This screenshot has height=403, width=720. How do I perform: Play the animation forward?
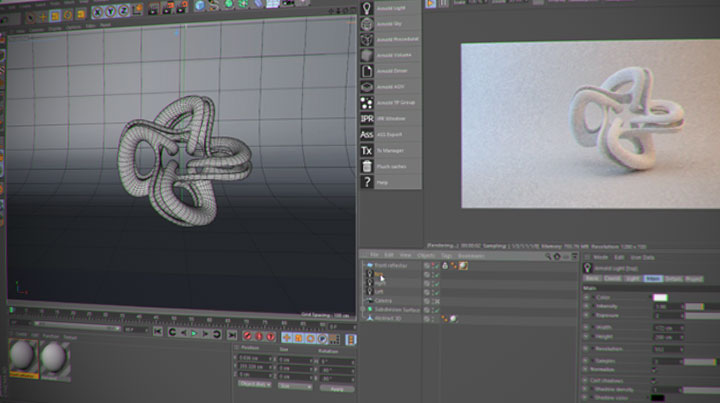pyautogui.click(x=194, y=333)
